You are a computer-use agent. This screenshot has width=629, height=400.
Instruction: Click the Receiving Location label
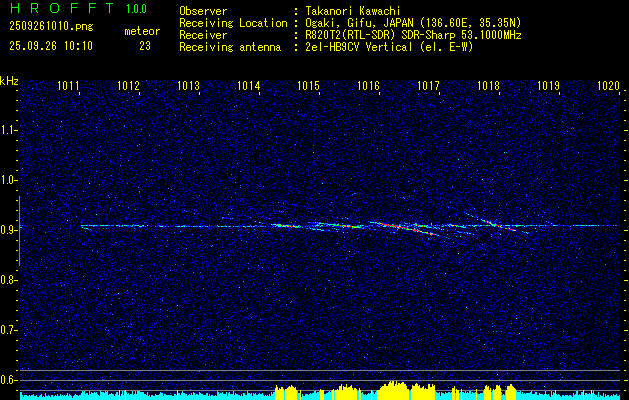point(233,23)
